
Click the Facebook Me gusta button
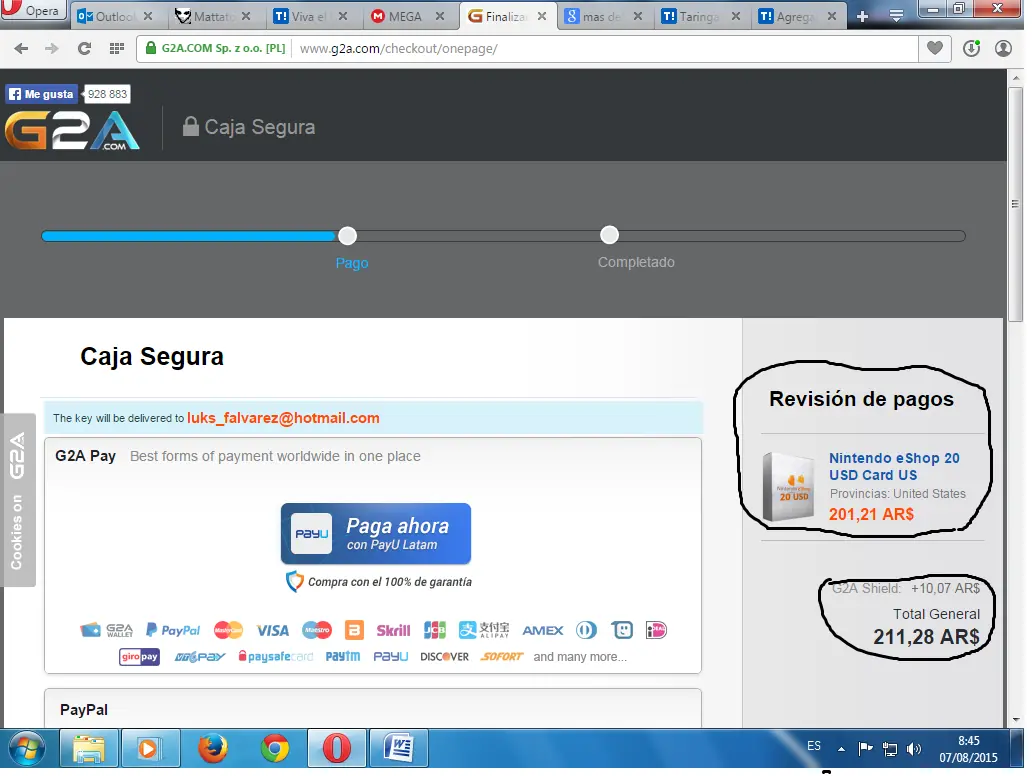42,94
